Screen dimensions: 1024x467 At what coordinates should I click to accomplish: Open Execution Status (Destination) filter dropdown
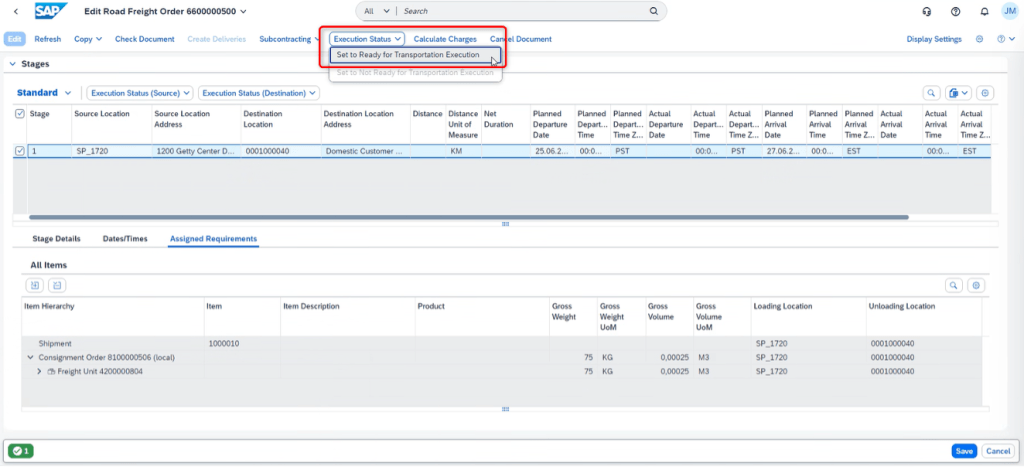[x=259, y=93]
